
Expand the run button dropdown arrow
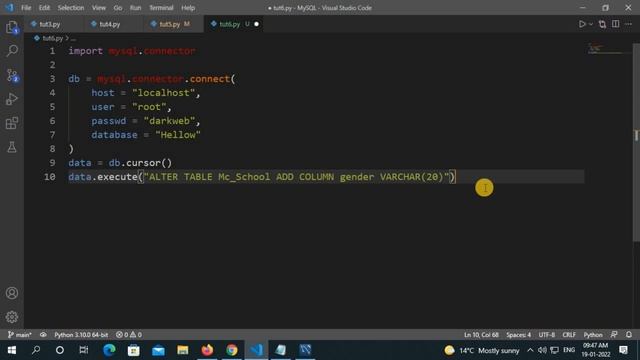coord(591,24)
